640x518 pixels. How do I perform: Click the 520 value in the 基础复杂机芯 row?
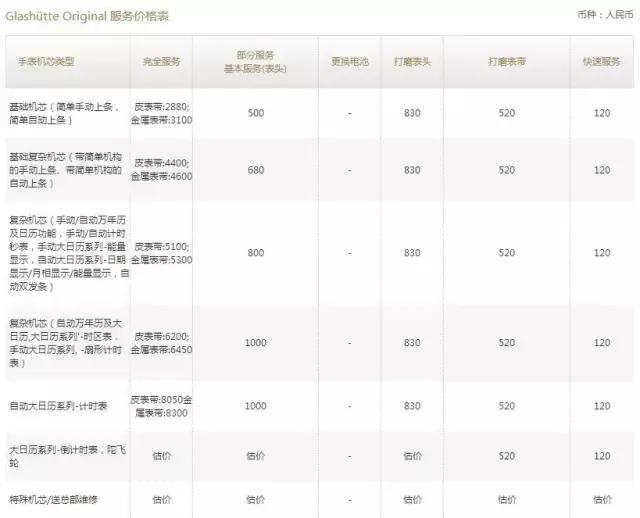(x=507, y=170)
